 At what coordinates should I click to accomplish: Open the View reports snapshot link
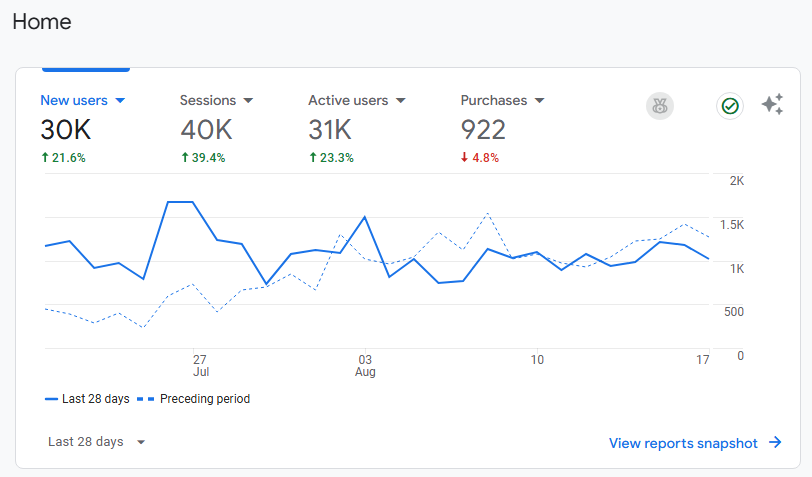coord(683,443)
